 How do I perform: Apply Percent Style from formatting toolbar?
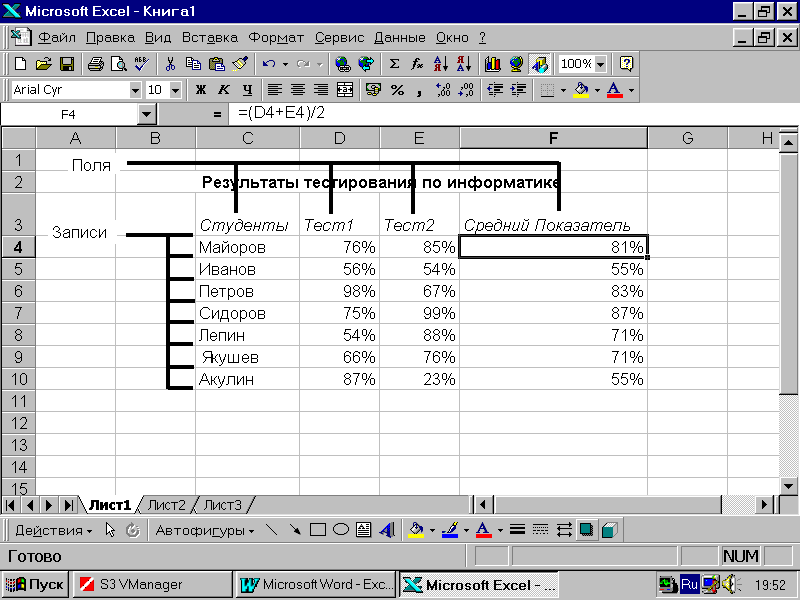coord(397,90)
